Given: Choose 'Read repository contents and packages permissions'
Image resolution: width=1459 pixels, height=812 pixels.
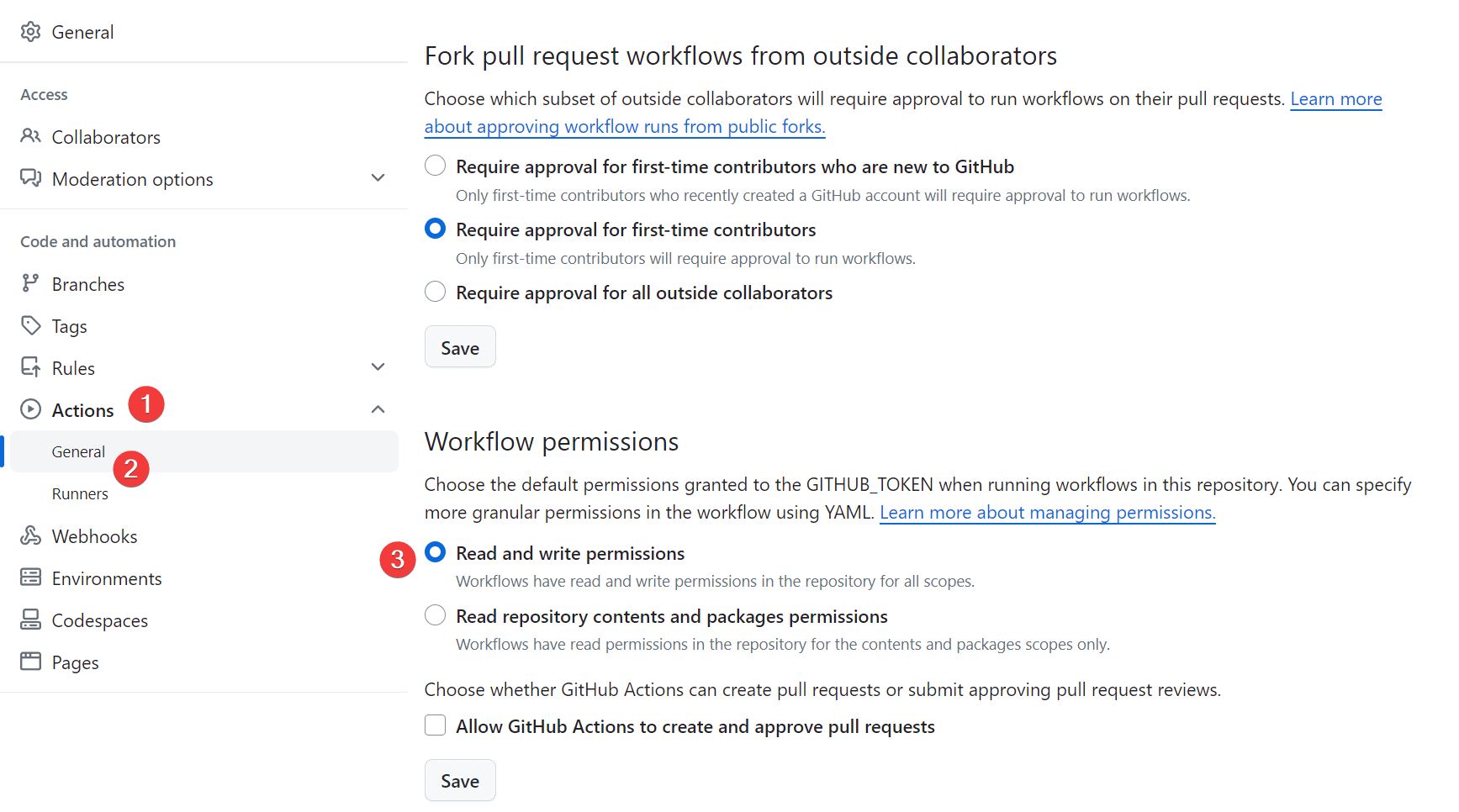Looking at the screenshot, I should [435, 615].
